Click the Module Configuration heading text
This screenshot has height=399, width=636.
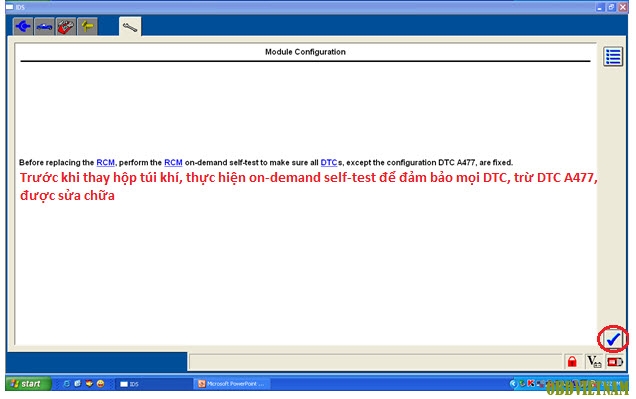[x=305, y=52]
